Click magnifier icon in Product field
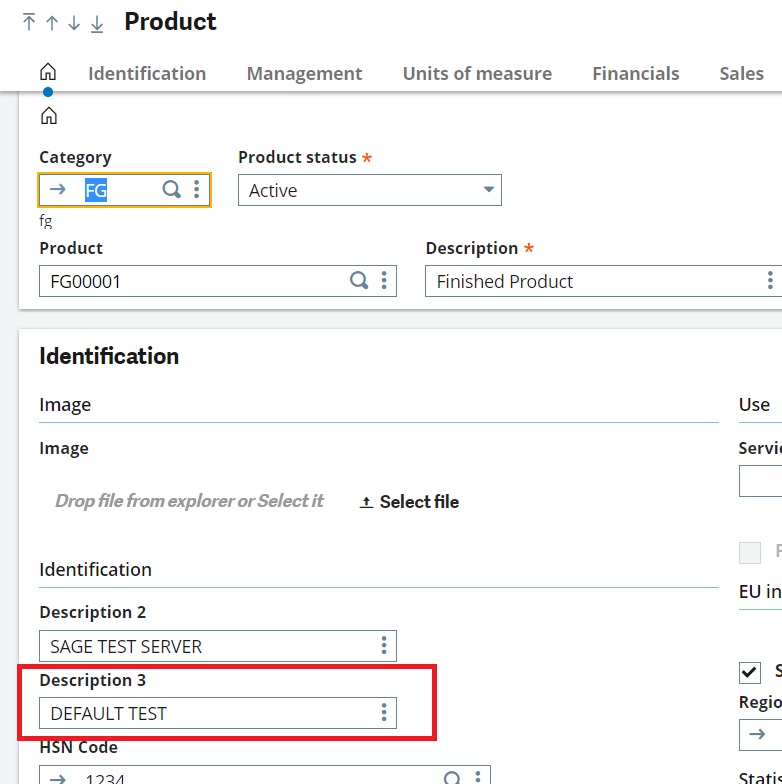Image resolution: width=782 pixels, height=784 pixels. point(359,281)
